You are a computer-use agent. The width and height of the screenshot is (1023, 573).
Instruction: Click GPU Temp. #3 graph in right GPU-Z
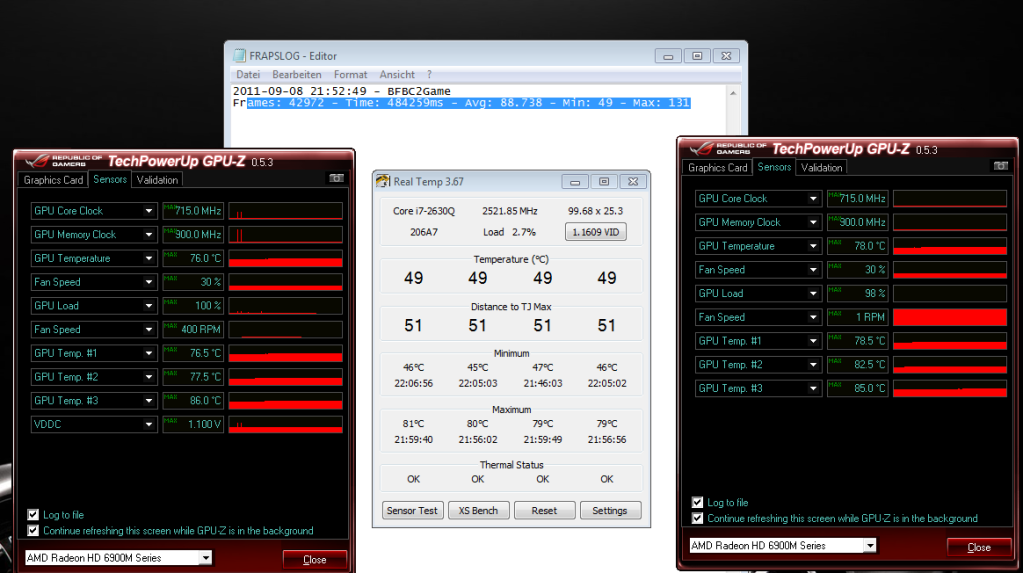(x=950, y=388)
